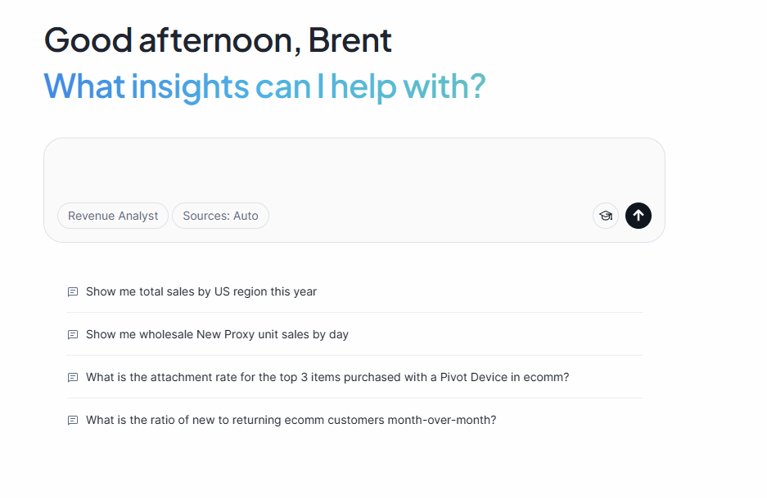767x498 pixels.
Task: Click divider line below the New Proxy suggestion
Action: pyautogui.click(x=354, y=356)
